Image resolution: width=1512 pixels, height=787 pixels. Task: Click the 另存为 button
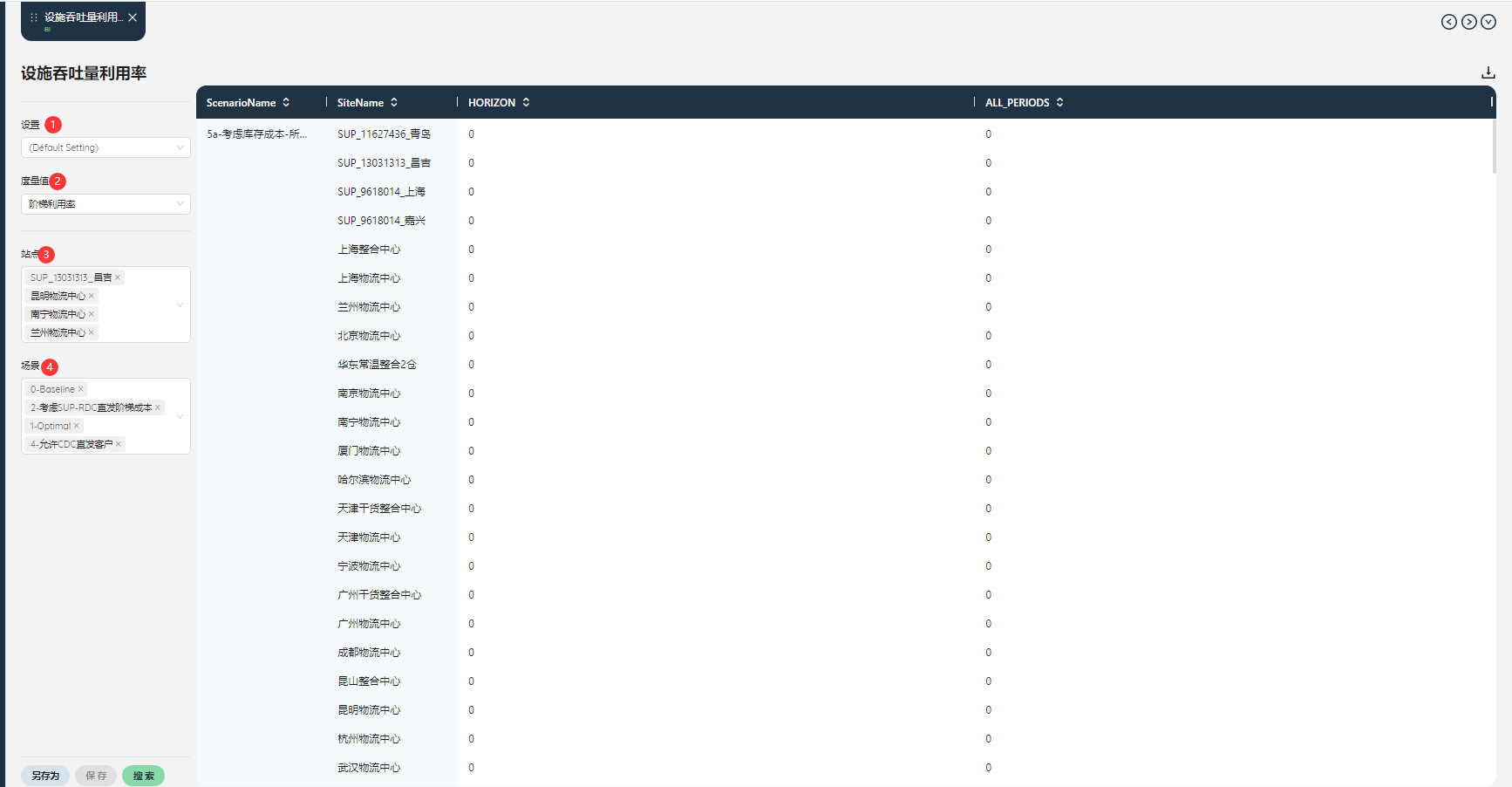45,776
